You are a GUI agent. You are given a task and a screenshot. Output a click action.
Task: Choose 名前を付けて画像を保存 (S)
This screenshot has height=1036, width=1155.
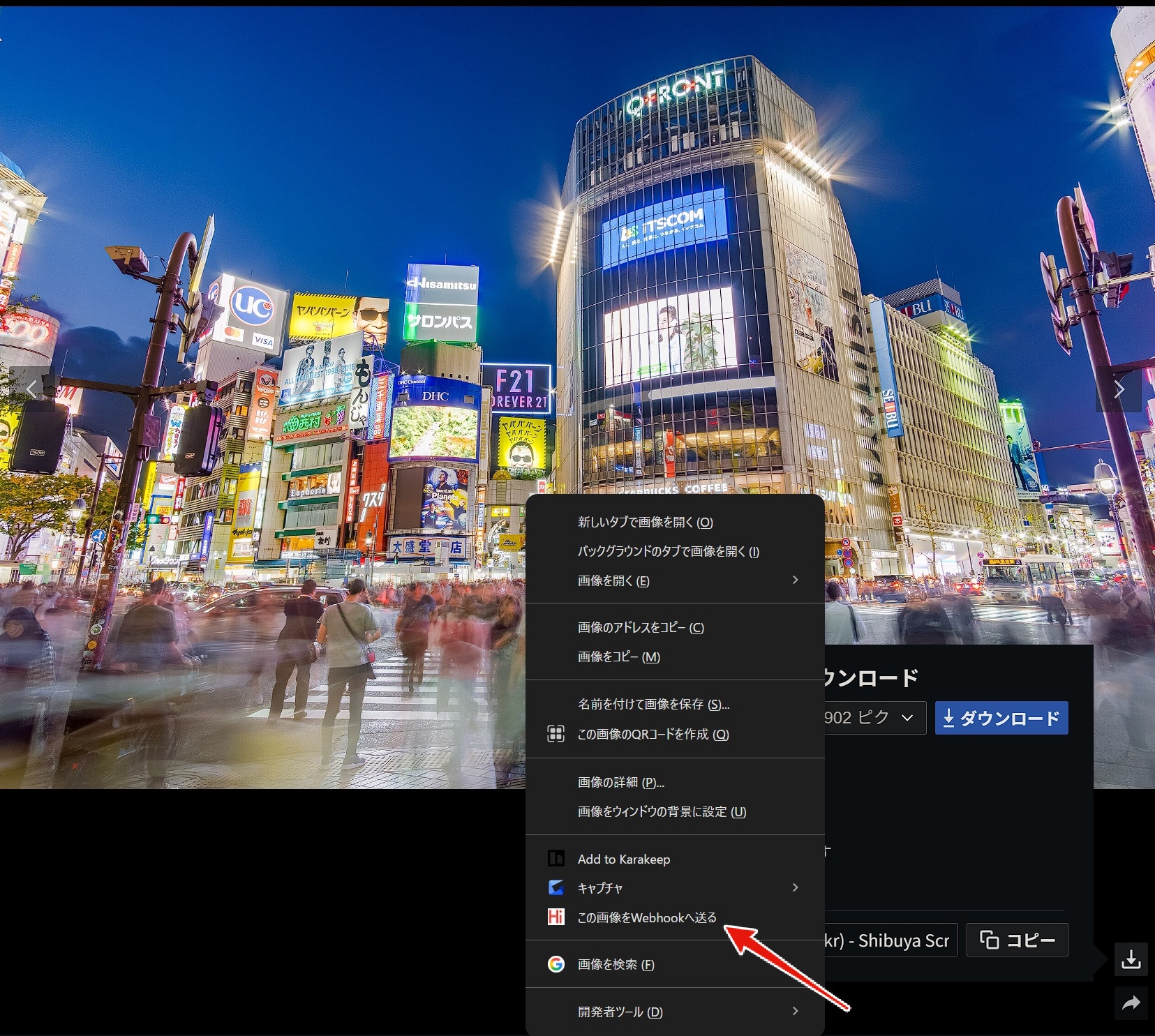coord(675,704)
